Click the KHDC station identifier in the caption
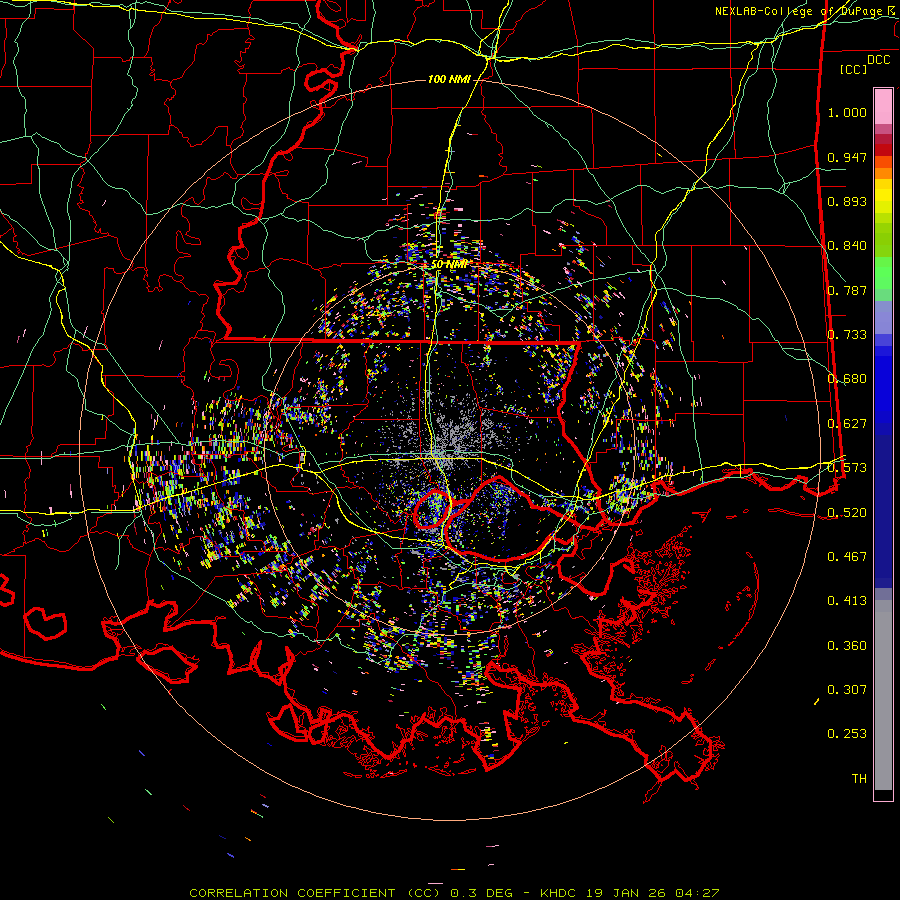 click(558, 893)
